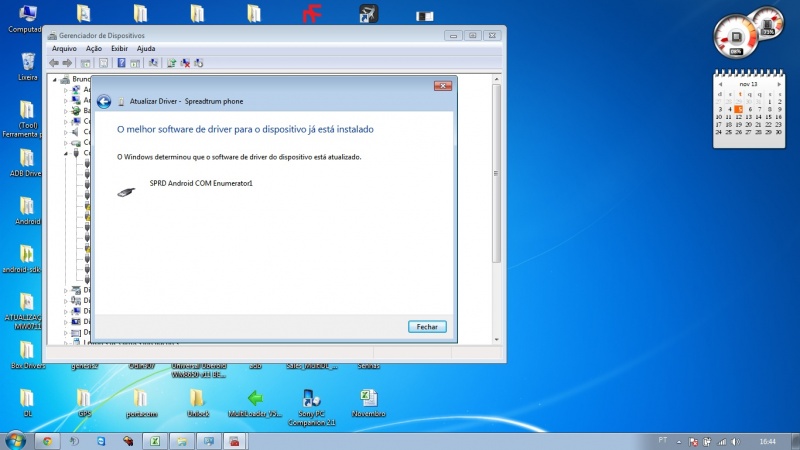Expand the tree node with speaker icon
Screen dimensions: 800x450
(66, 132)
